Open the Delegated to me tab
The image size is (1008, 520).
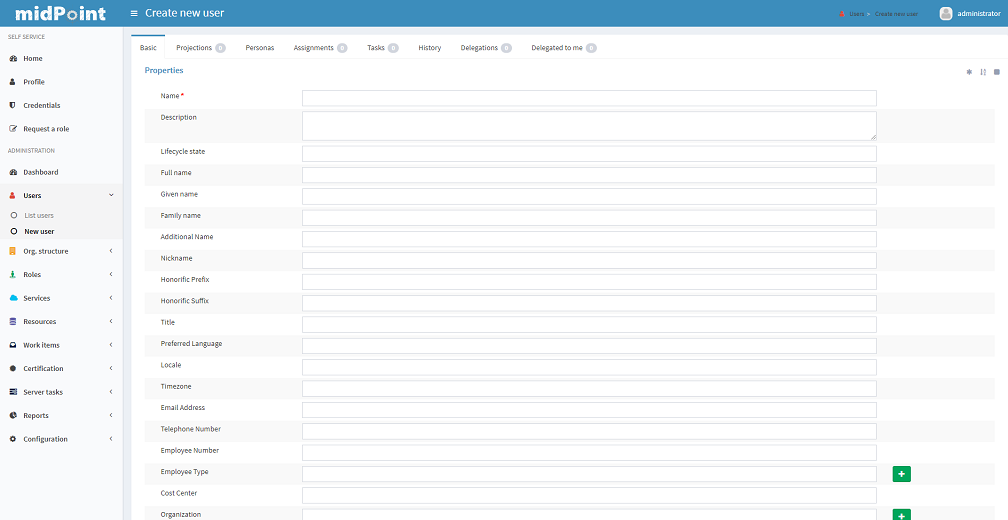click(564, 48)
